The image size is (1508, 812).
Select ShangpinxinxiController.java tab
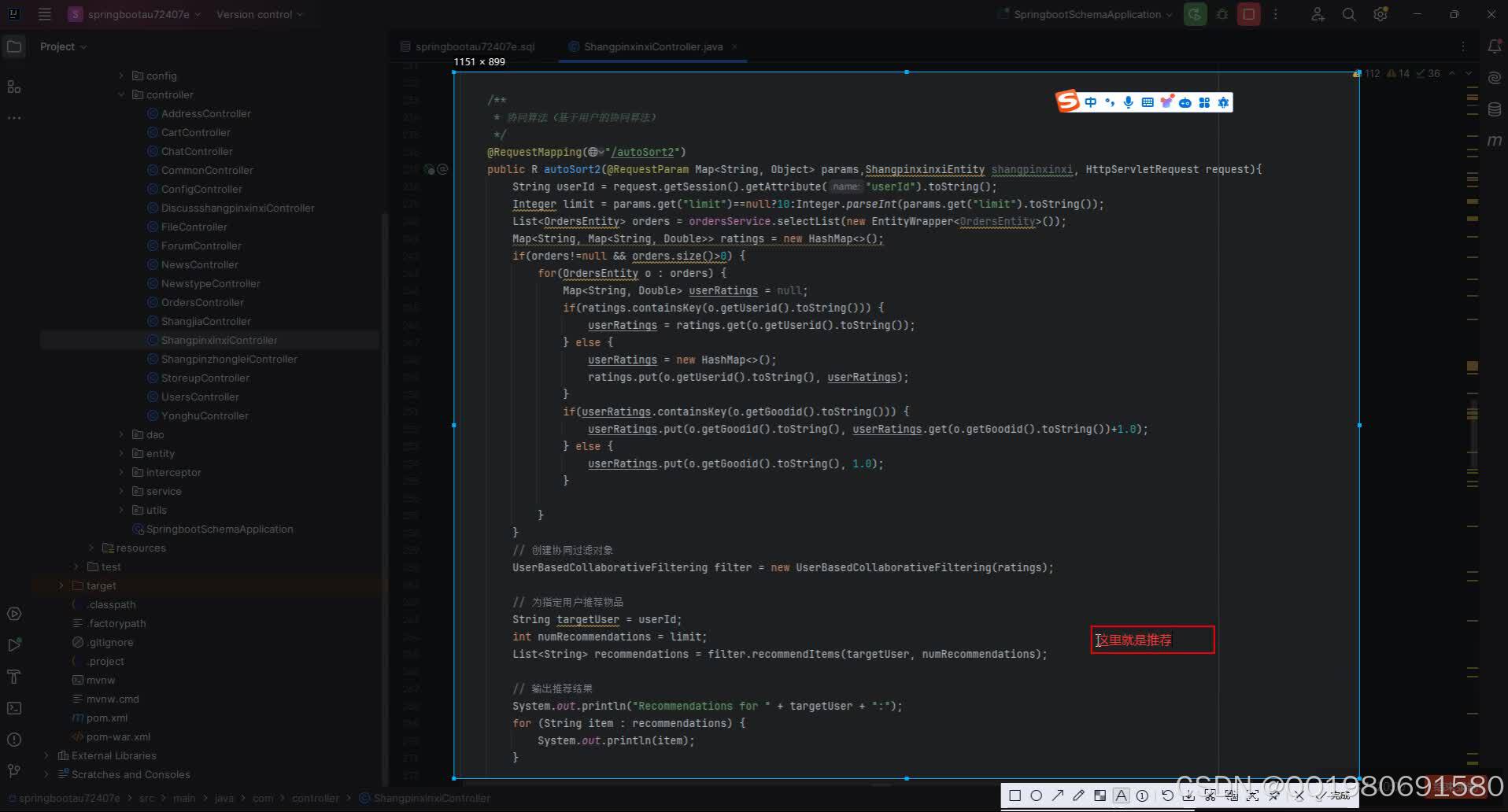tap(652, 46)
